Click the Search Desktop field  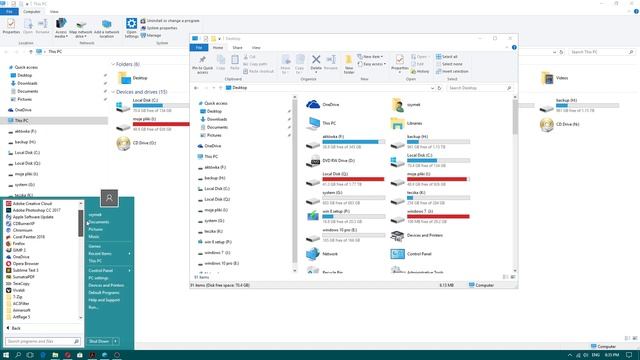(479, 88)
